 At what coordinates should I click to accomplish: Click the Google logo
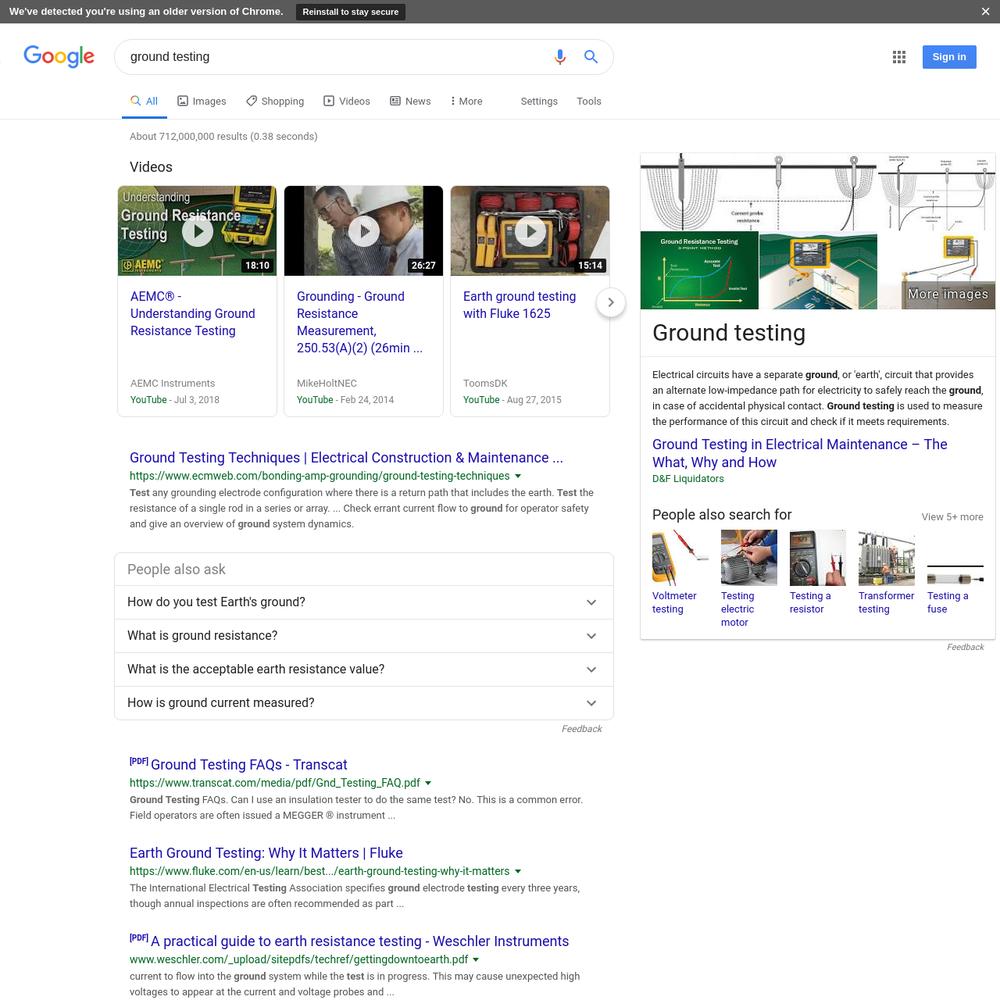click(x=59, y=57)
